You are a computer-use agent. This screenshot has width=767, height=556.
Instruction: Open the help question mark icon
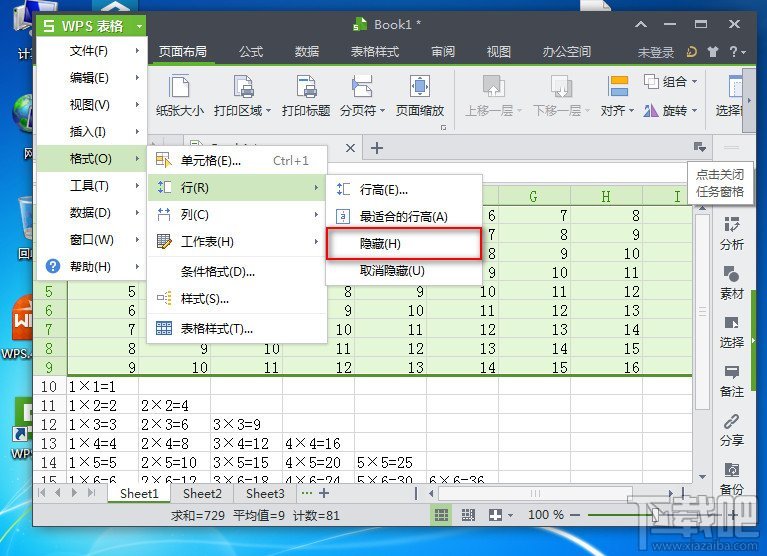tap(733, 51)
